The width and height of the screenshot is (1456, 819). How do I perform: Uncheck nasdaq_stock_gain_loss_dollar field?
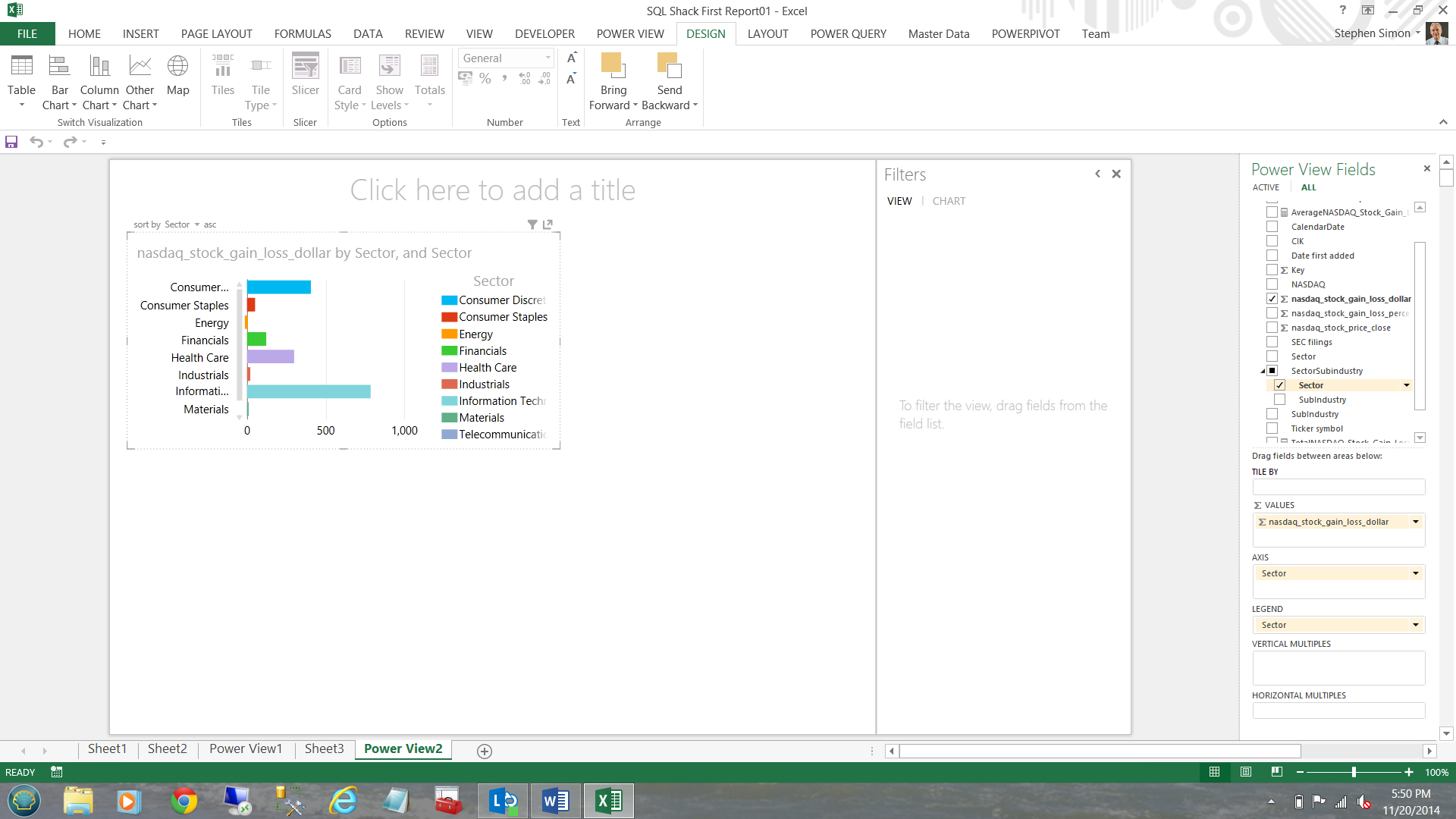(x=1272, y=299)
